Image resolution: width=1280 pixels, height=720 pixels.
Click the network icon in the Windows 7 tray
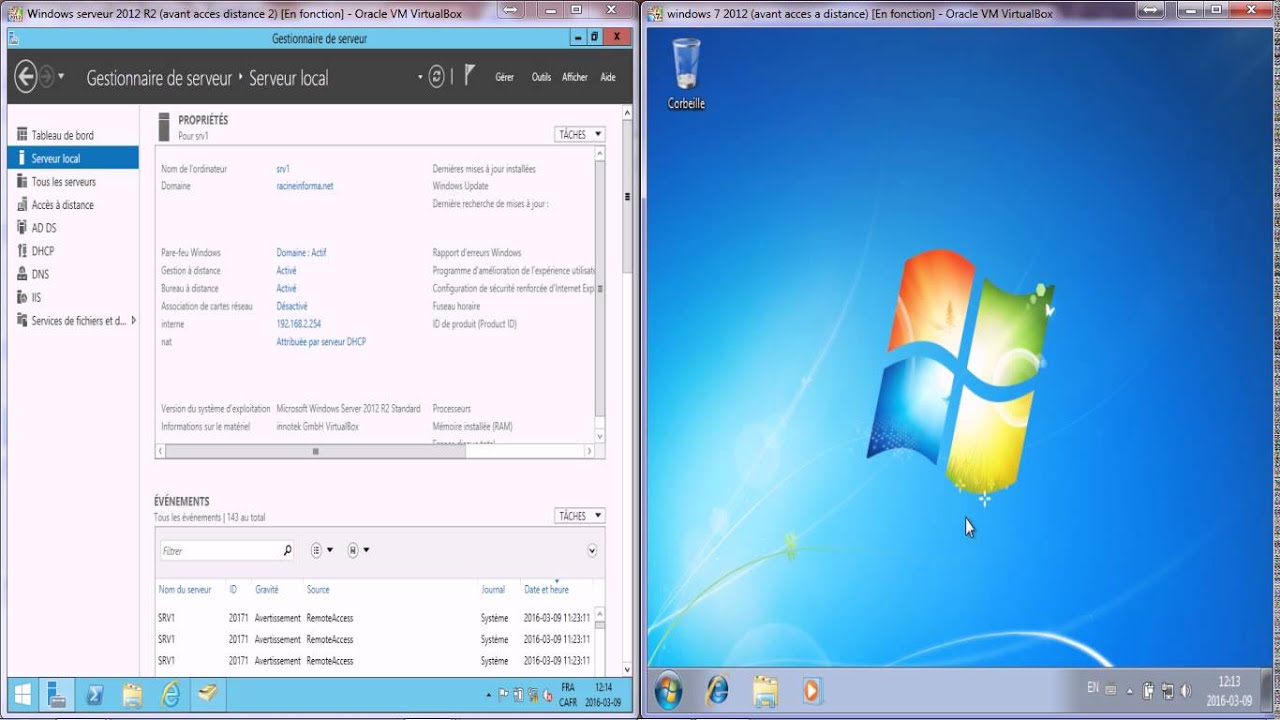tap(1167, 690)
